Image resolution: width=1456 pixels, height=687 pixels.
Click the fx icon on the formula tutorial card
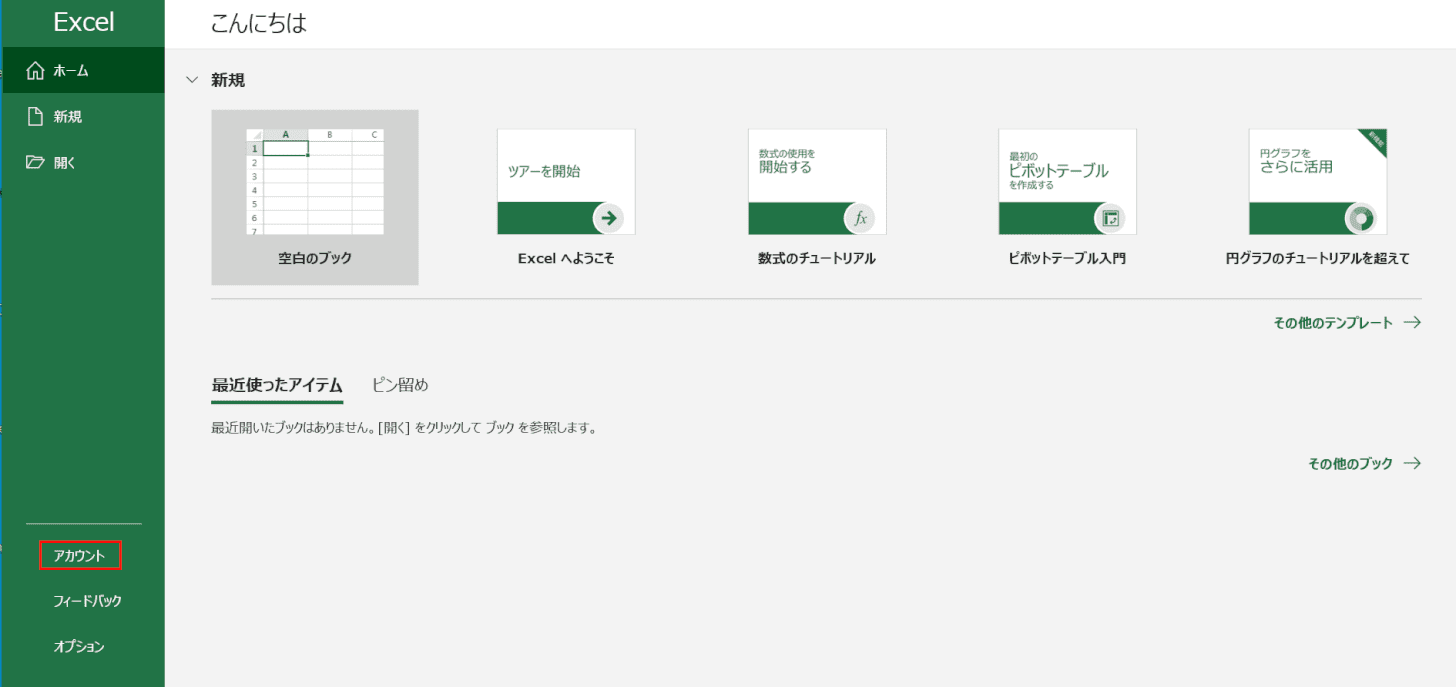859,218
